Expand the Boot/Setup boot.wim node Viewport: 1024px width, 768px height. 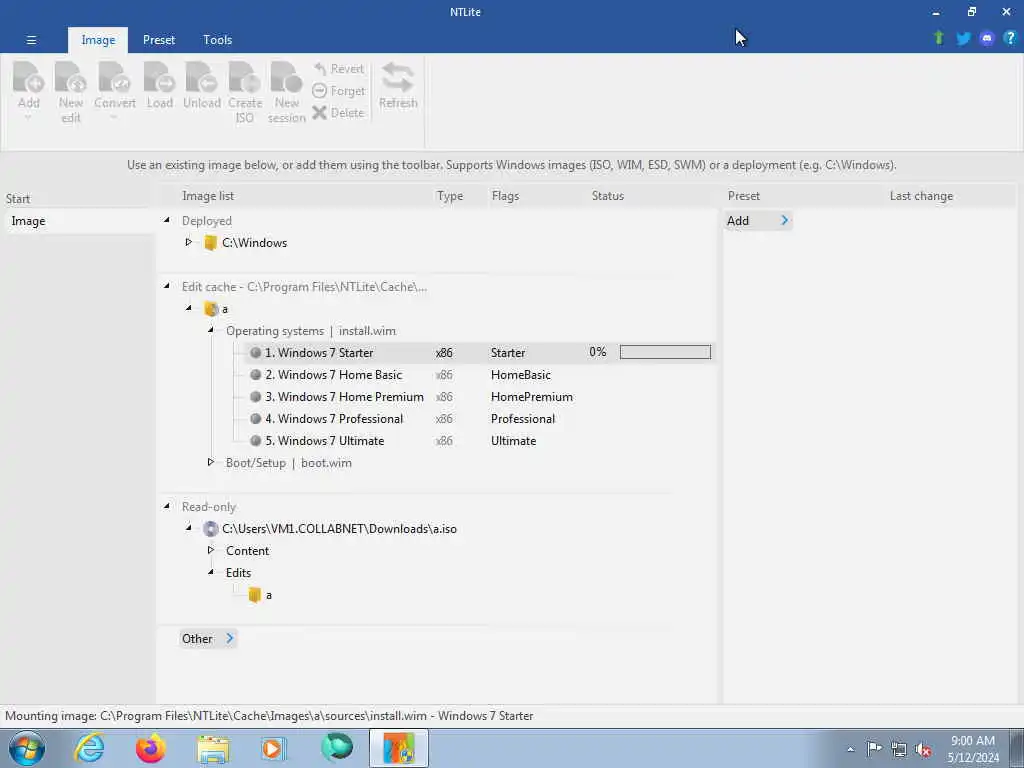(211, 462)
